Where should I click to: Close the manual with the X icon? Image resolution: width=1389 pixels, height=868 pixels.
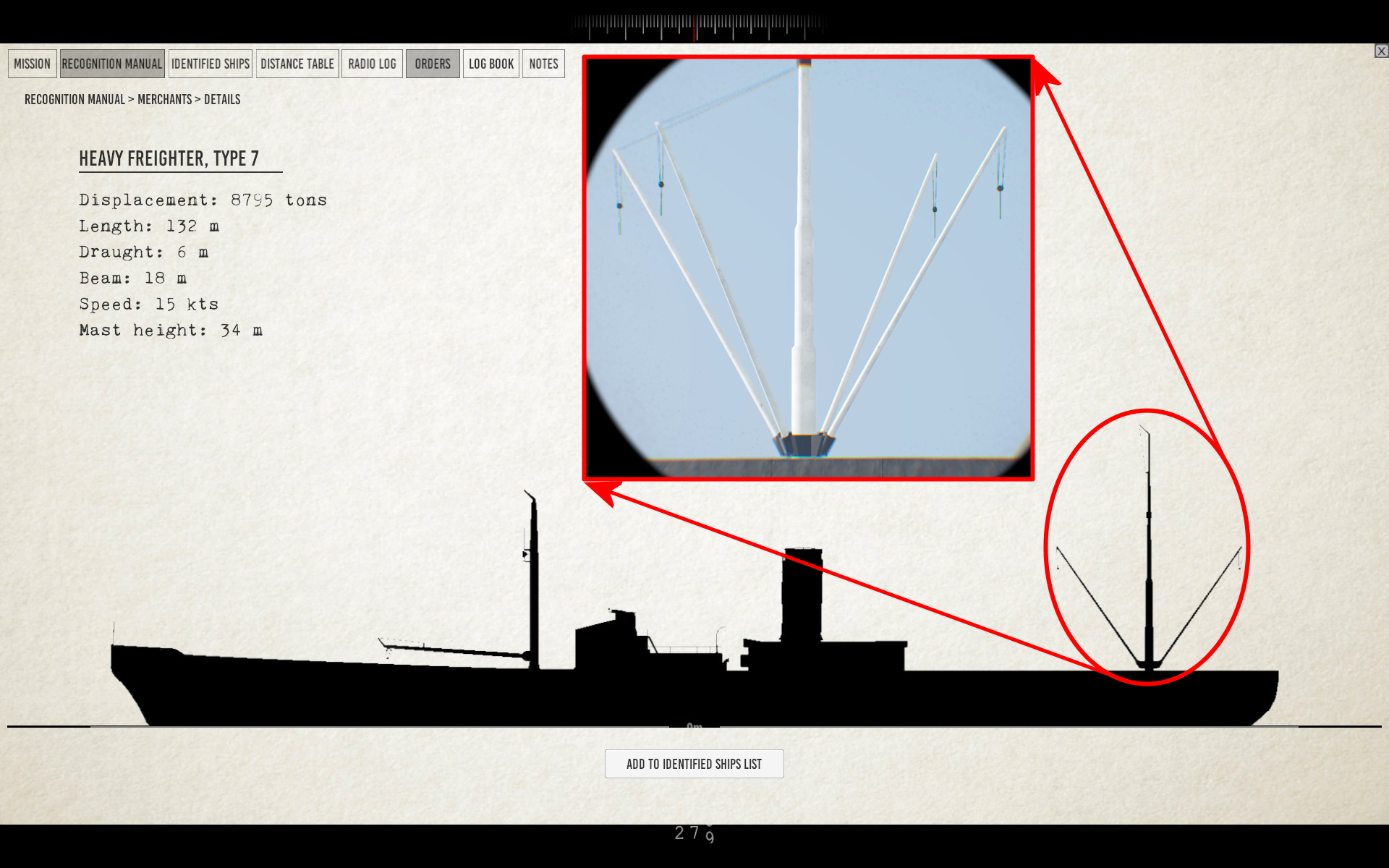pyautogui.click(x=1381, y=51)
